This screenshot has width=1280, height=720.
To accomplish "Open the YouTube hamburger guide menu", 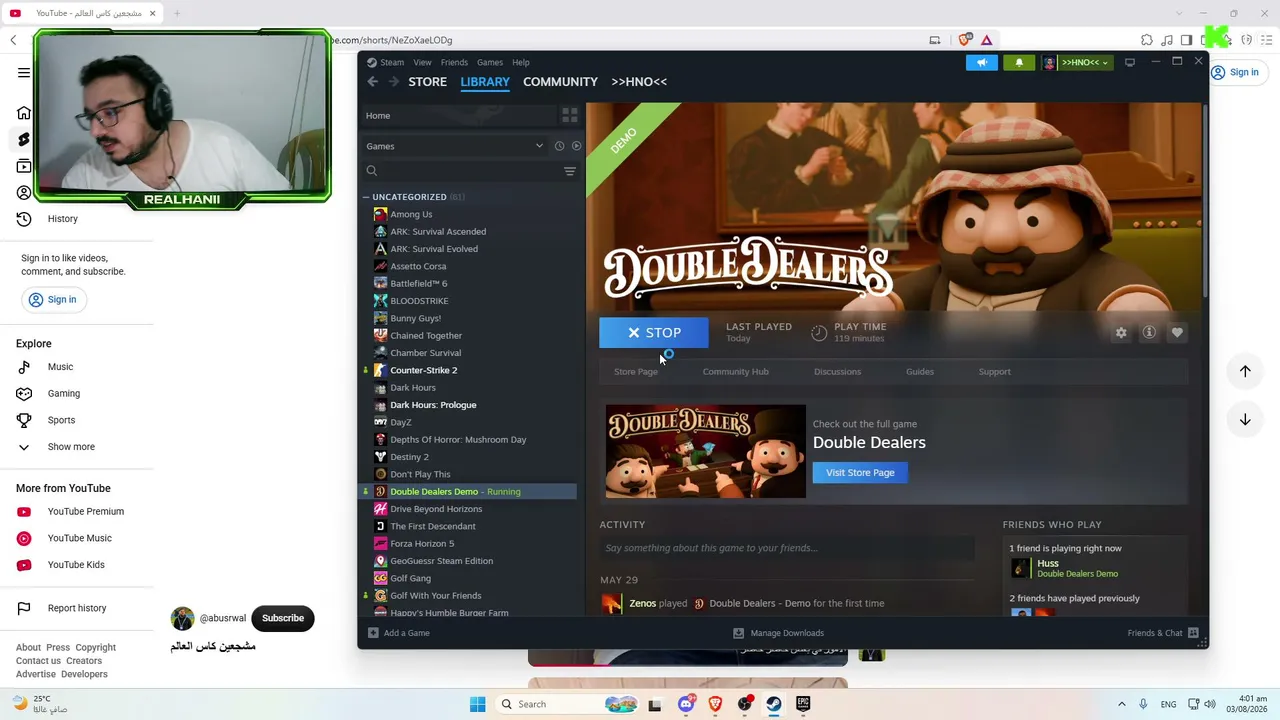I will pyautogui.click(x=24, y=73).
